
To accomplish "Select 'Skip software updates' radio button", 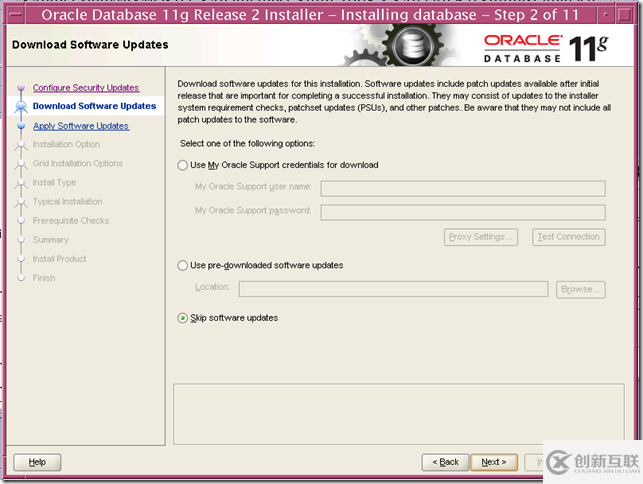I will coord(182,318).
